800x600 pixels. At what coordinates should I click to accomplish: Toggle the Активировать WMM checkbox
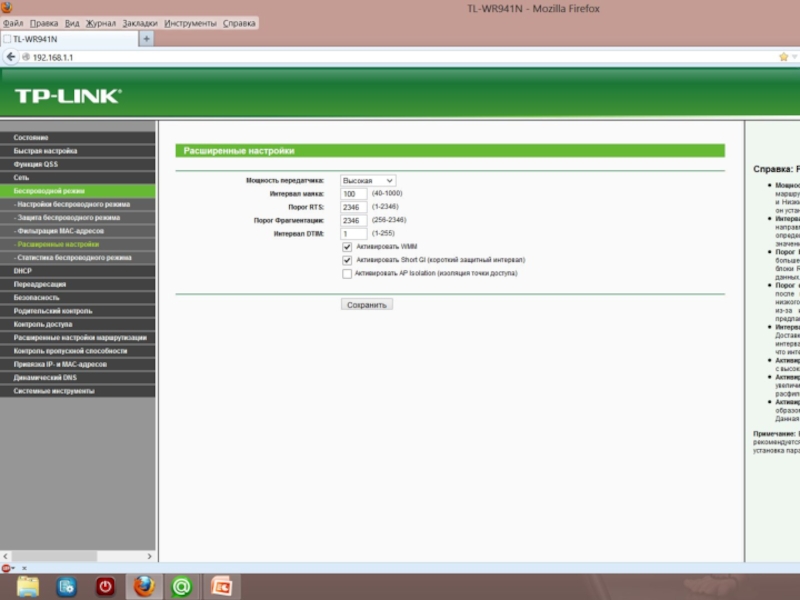pyautogui.click(x=347, y=246)
